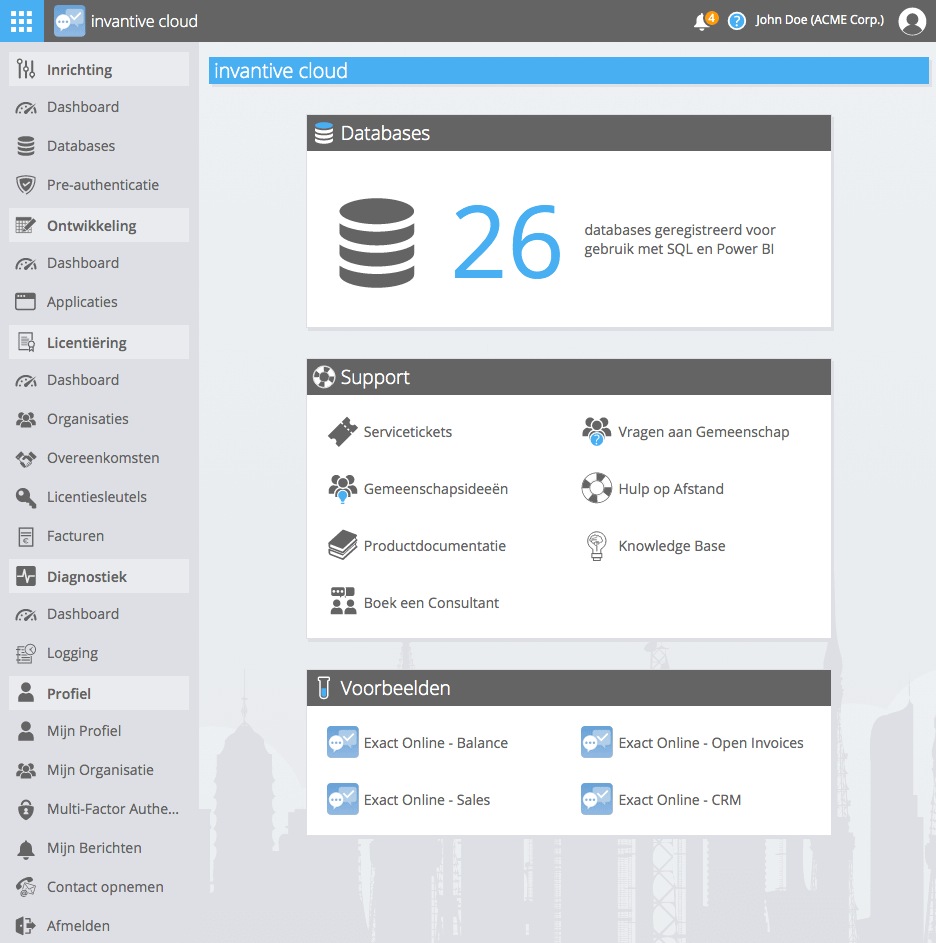The width and height of the screenshot is (936, 943).
Task: Click the notifications bell with badge
Action: coord(702,21)
